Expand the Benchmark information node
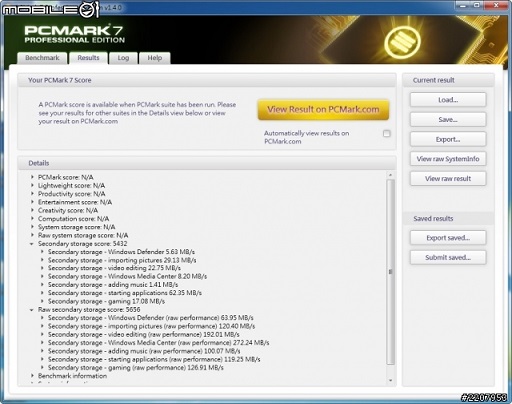 [x=32, y=376]
